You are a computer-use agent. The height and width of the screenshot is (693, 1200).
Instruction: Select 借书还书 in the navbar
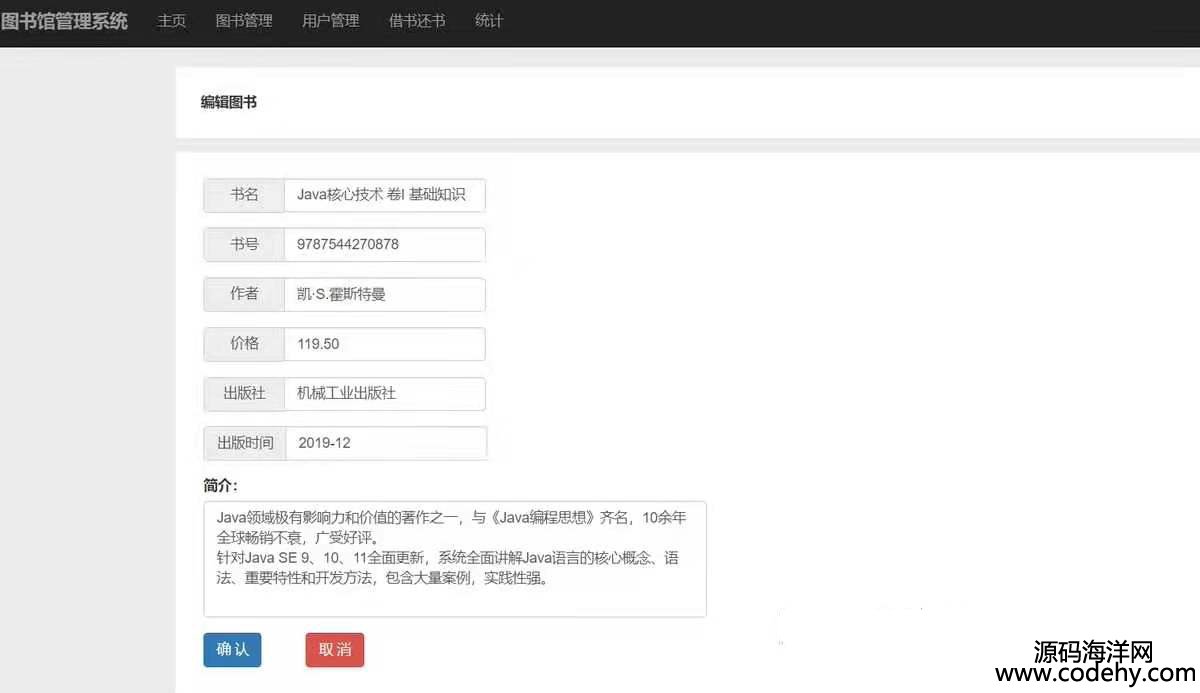point(417,21)
